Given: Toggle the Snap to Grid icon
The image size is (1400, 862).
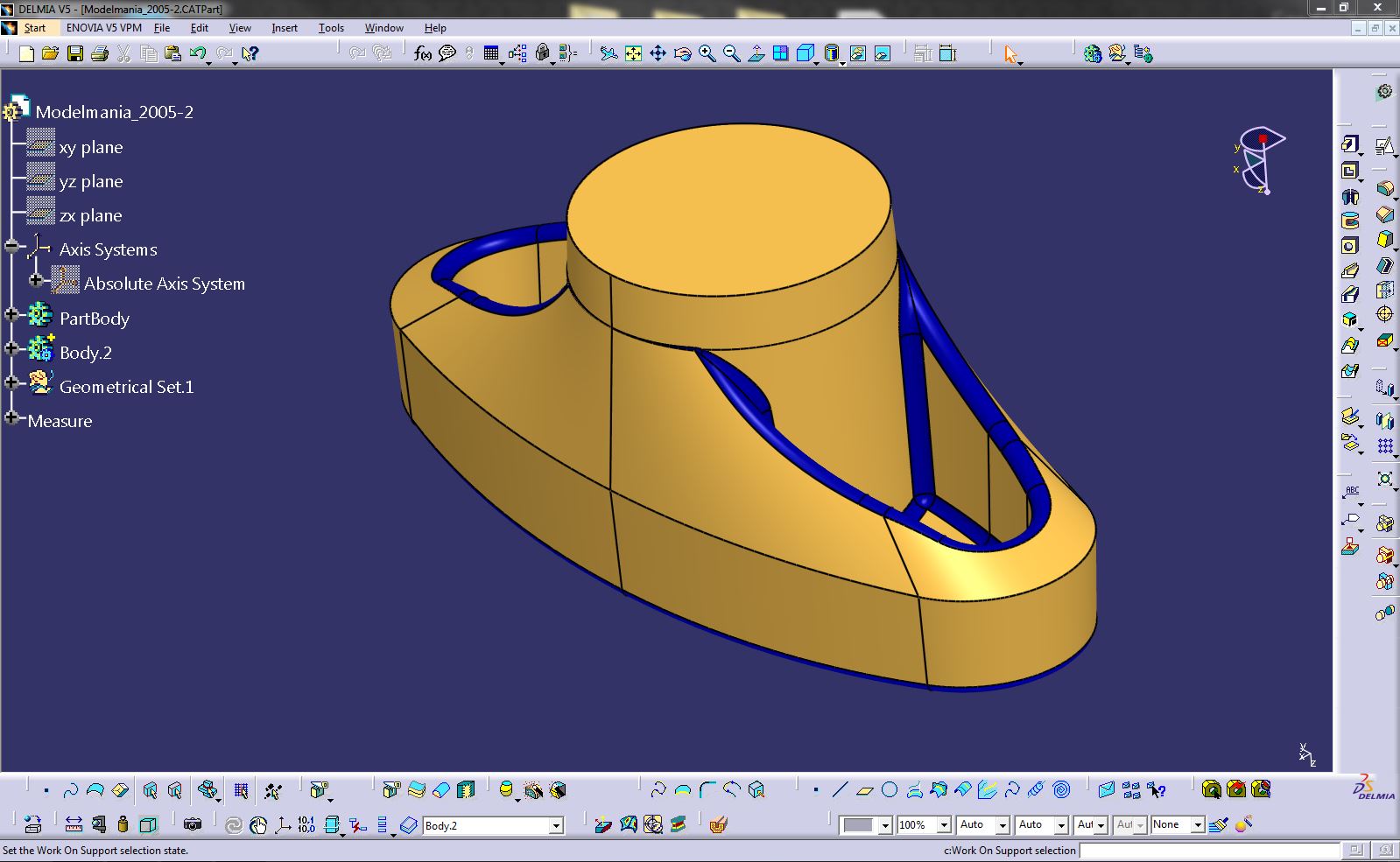Looking at the screenshot, I should 241,790.
